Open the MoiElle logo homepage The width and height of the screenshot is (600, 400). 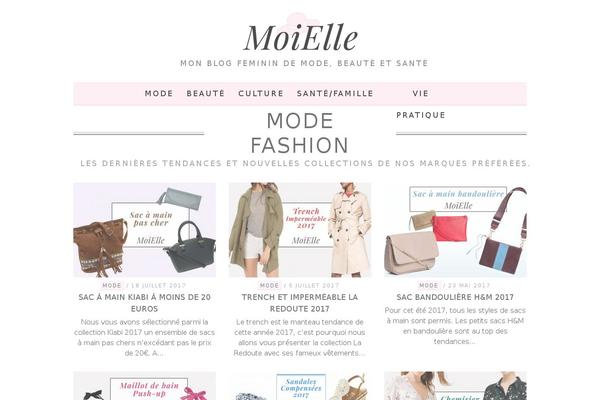tap(300, 37)
